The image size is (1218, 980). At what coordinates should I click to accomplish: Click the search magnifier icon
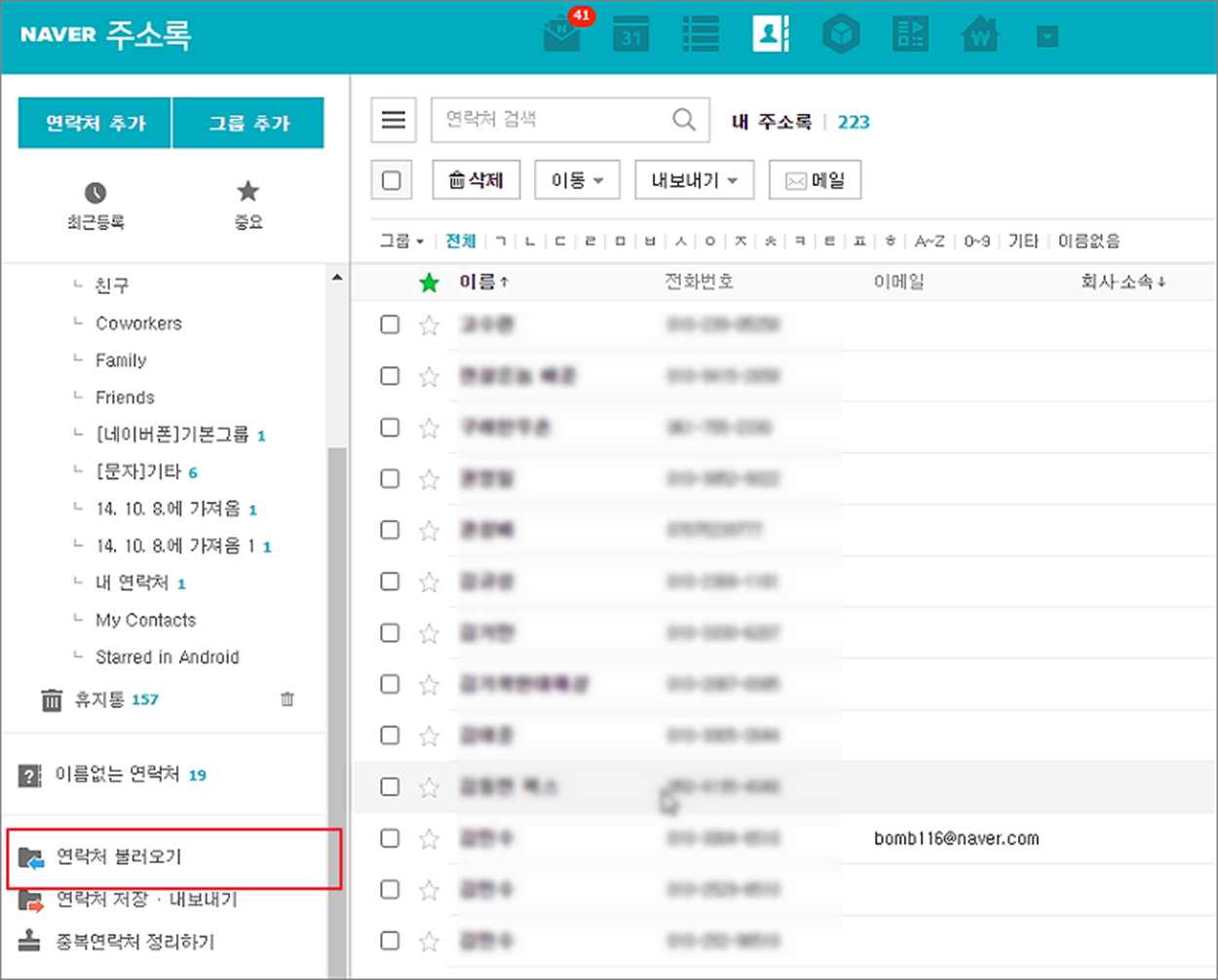[685, 120]
